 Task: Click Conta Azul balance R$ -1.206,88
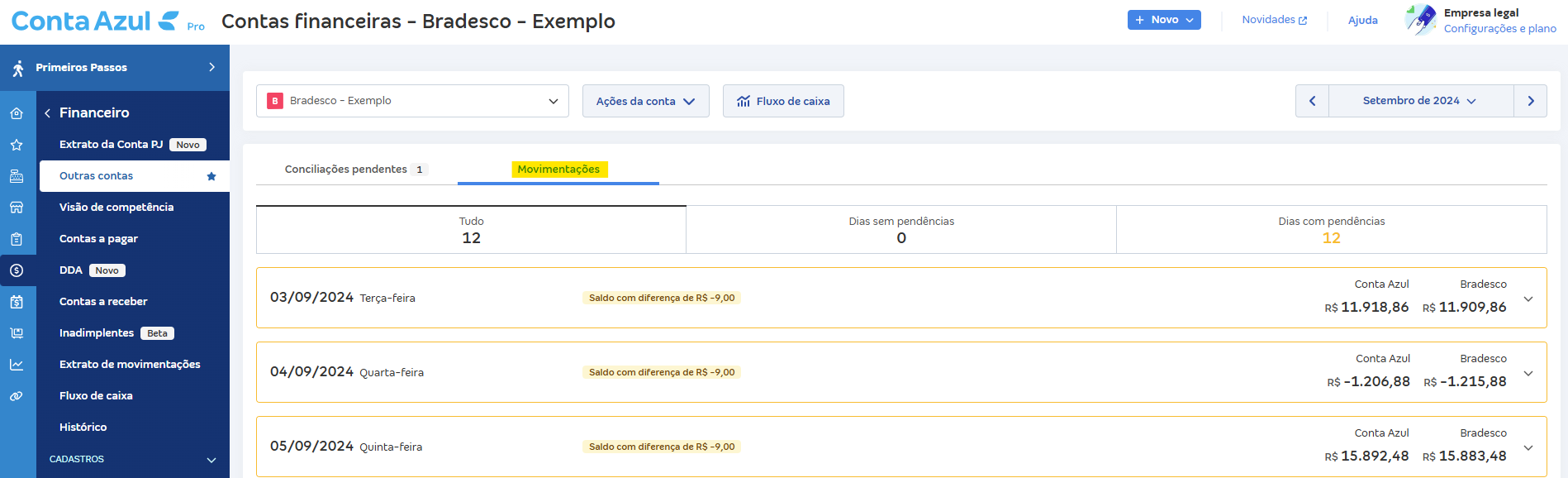(1368, 382)
